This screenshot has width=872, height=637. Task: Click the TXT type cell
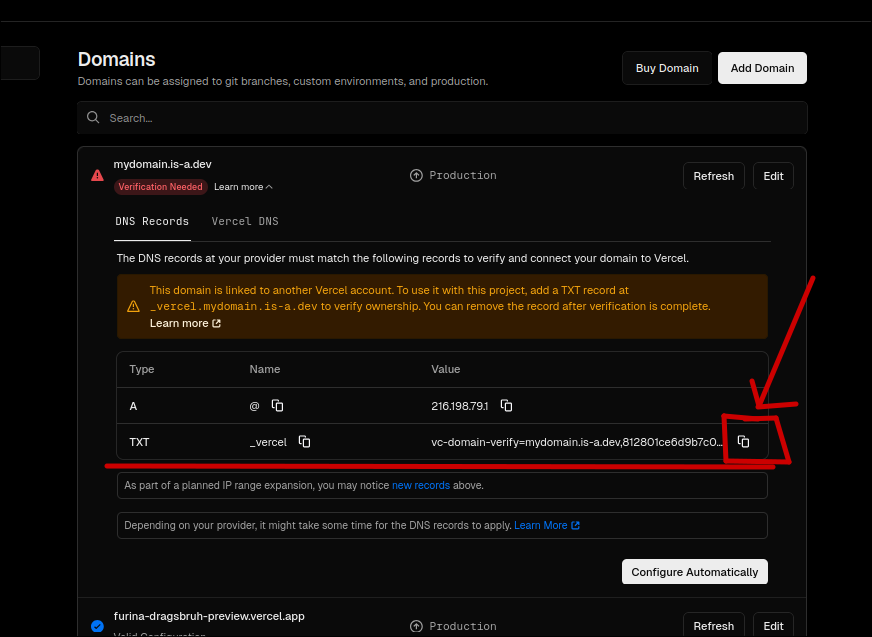pos(139,442)
